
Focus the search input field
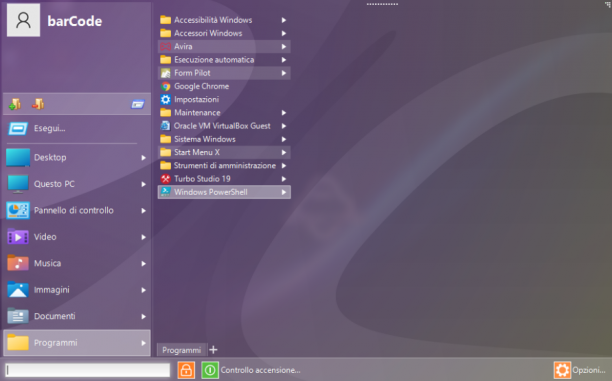88,370
